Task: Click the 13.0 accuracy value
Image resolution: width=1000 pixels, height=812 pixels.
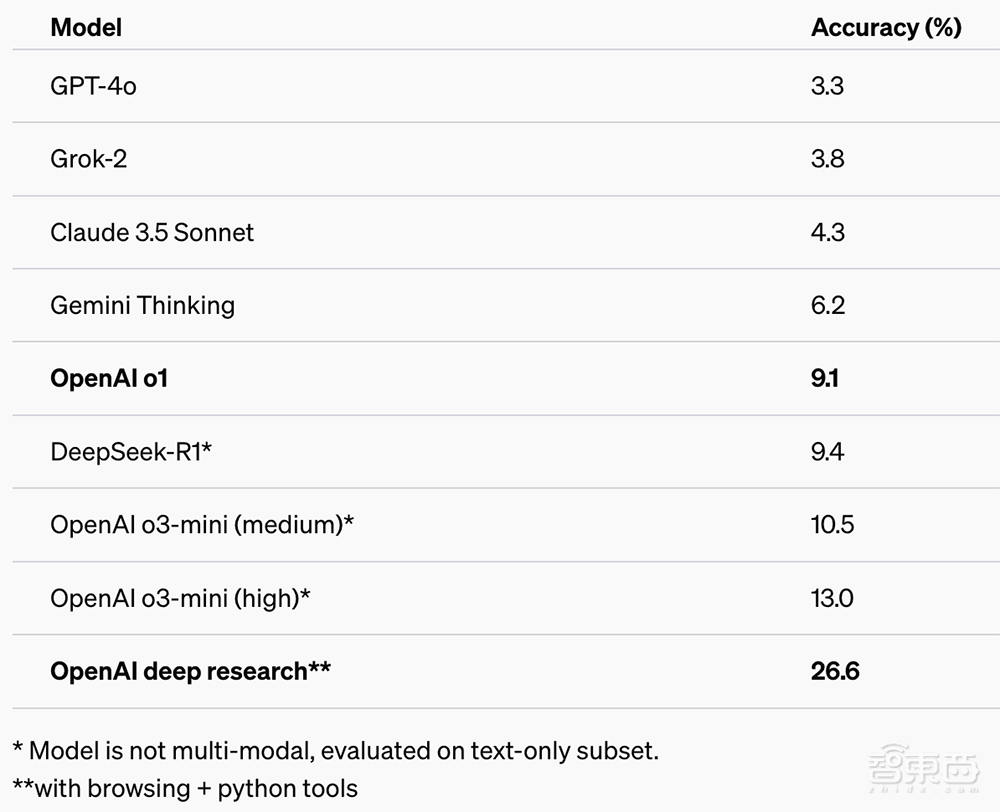Action: 832,598
